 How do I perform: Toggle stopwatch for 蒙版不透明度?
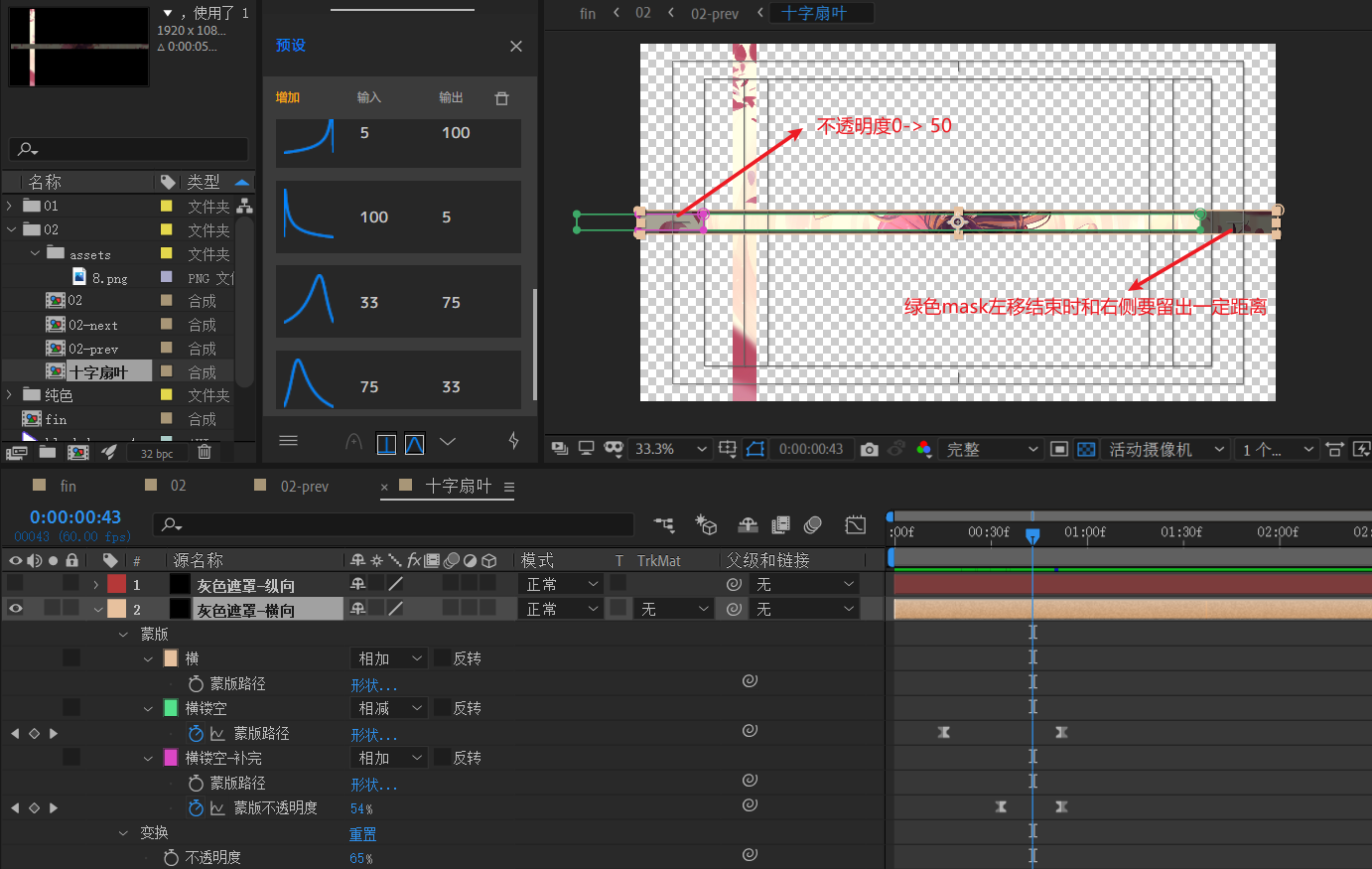(x=196, y=807)
